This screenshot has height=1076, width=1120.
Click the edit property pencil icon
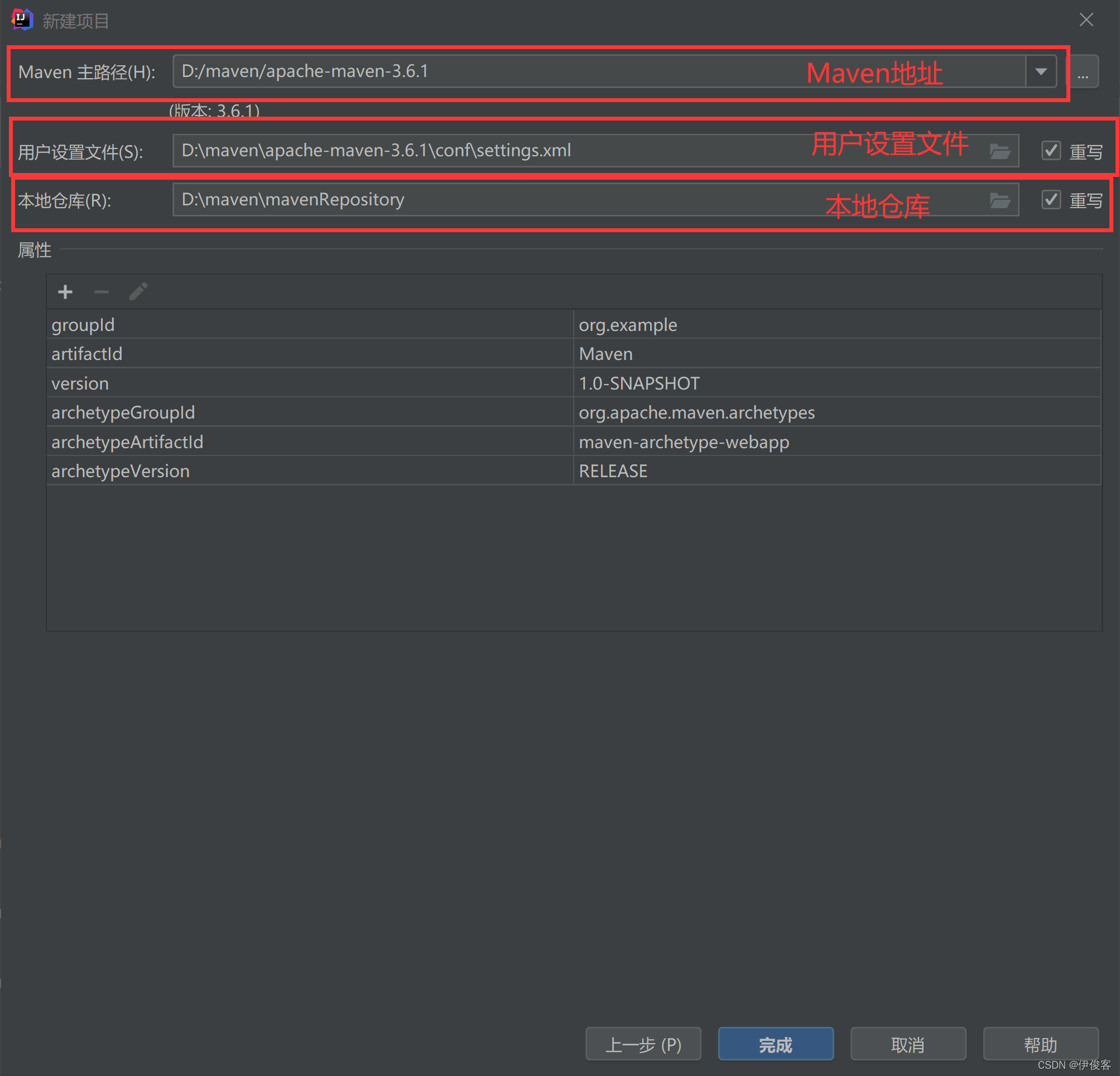click(x=138, y=291)
